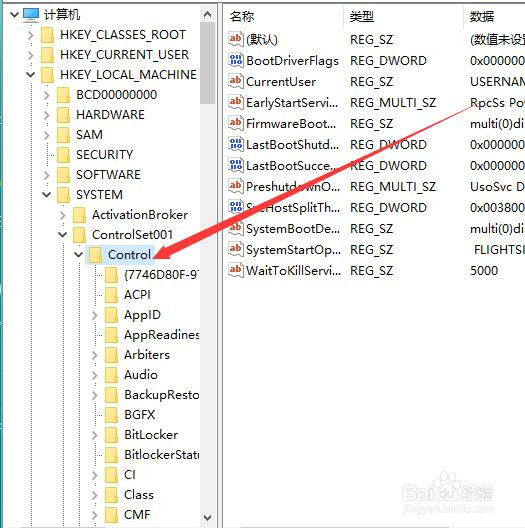Click the UsoSvc data cell

pyautogui.click(x=497, y=186)
